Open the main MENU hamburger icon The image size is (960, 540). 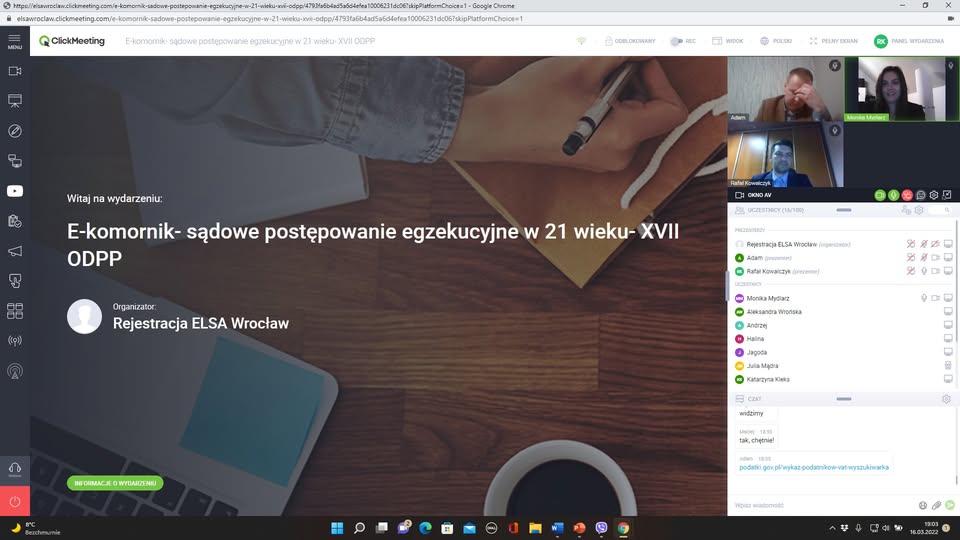15,41
